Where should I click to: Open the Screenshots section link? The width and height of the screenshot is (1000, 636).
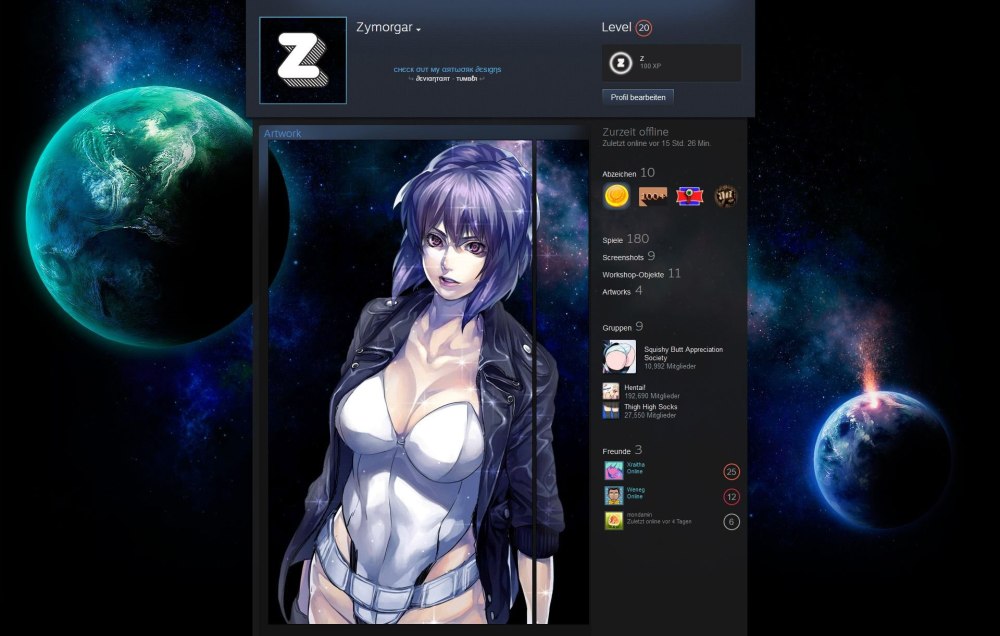pyautogui.click(x=622, y=258)
